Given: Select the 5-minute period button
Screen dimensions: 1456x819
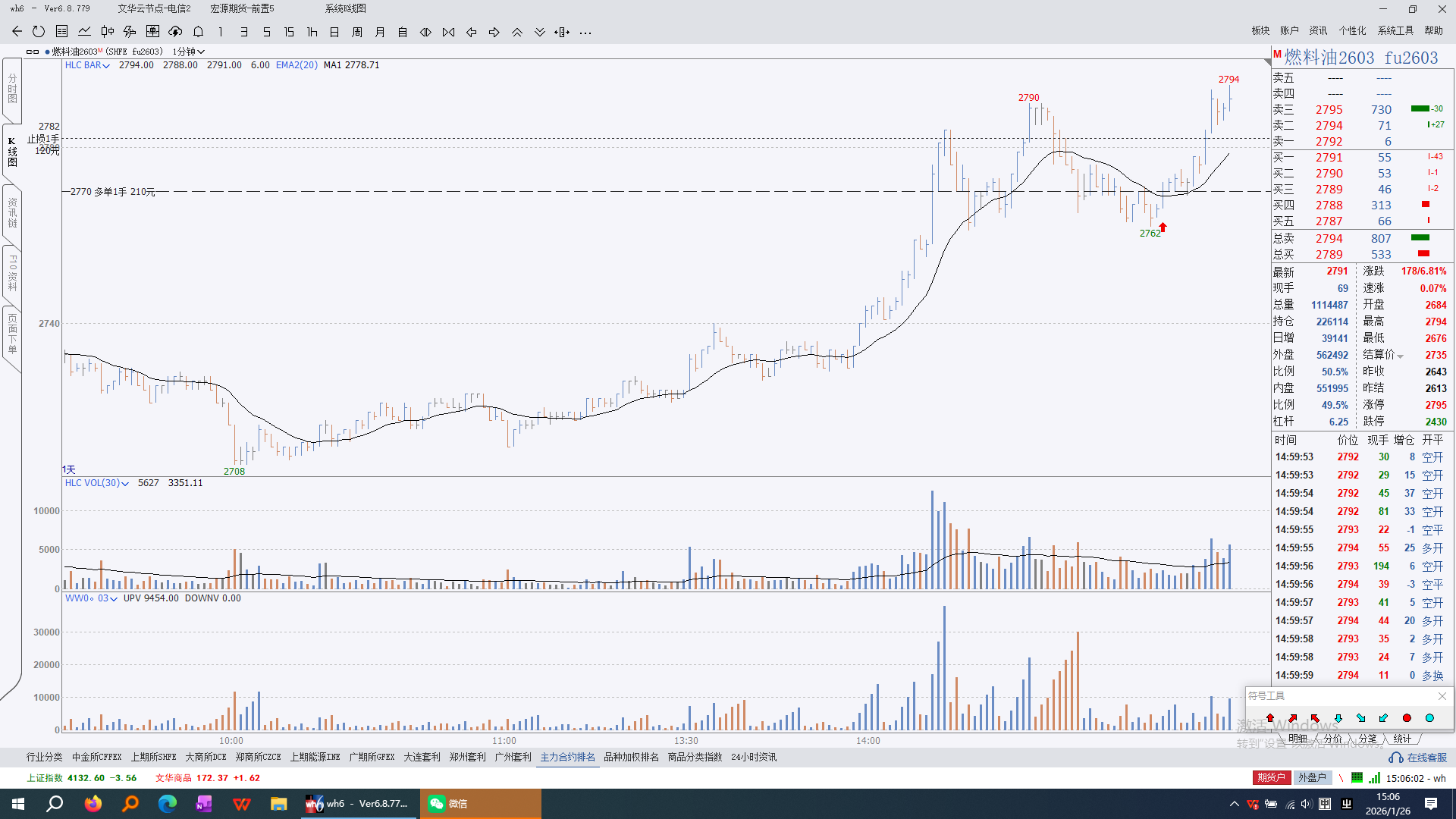Looking at the screenshot, I should (266, 32).
